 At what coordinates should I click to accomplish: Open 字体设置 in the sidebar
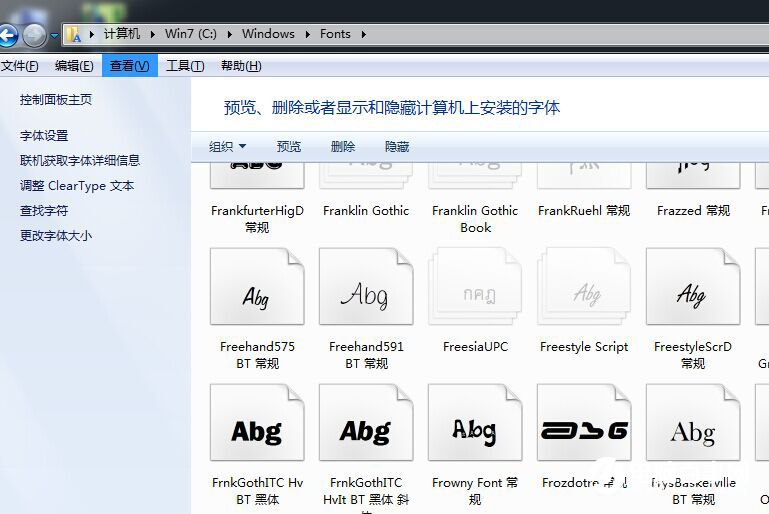tap(44, 135)
